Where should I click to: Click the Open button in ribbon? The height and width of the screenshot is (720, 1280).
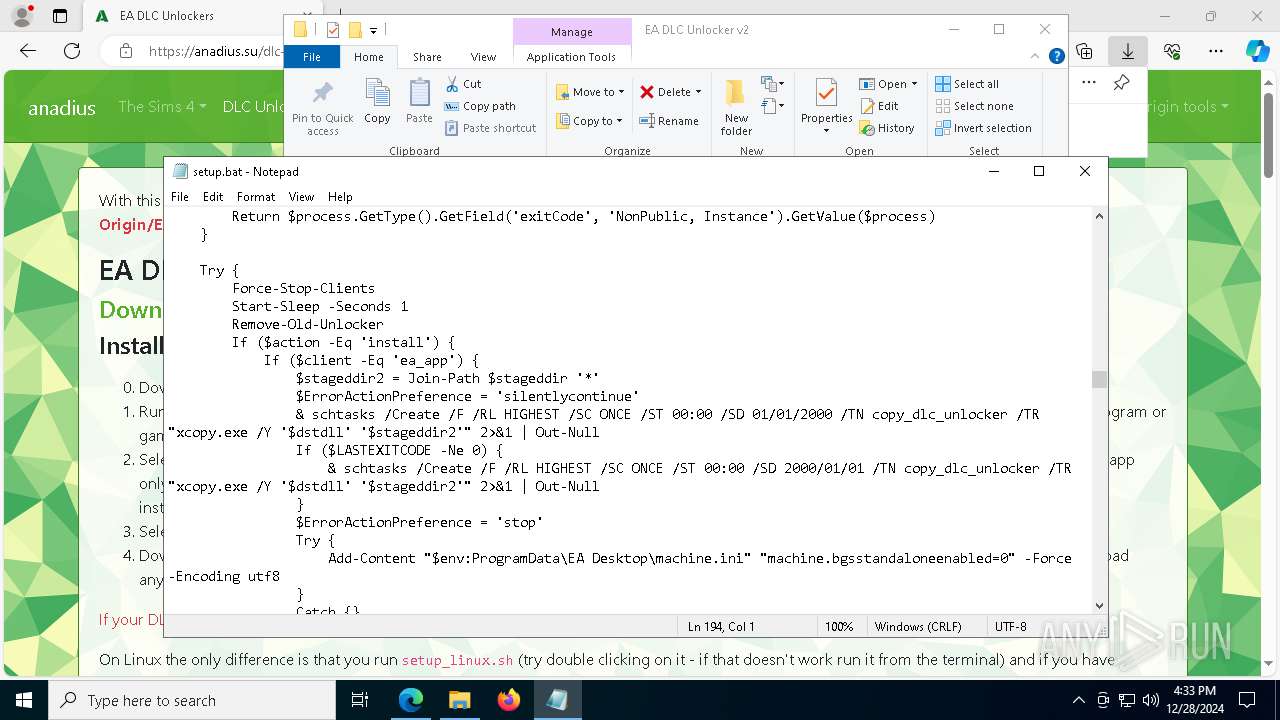tap(883, 84)
